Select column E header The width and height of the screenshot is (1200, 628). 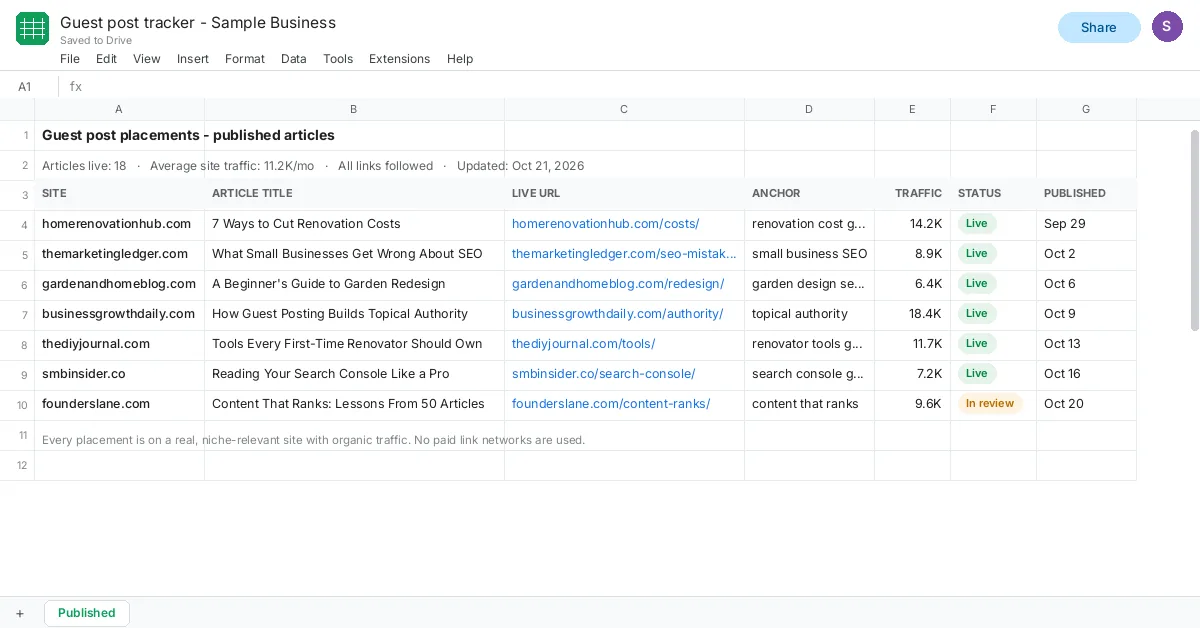tap(912, 109)
